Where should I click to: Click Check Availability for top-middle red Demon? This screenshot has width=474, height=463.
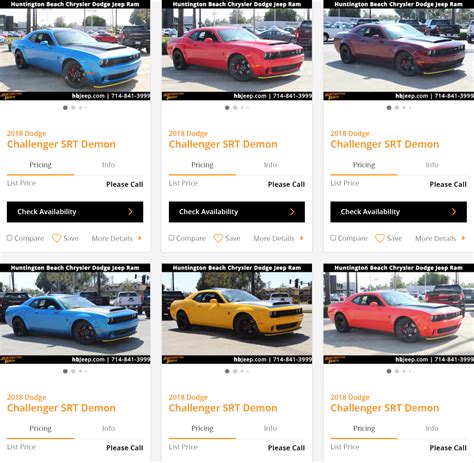pyautogui.click(x=237, y=212)
